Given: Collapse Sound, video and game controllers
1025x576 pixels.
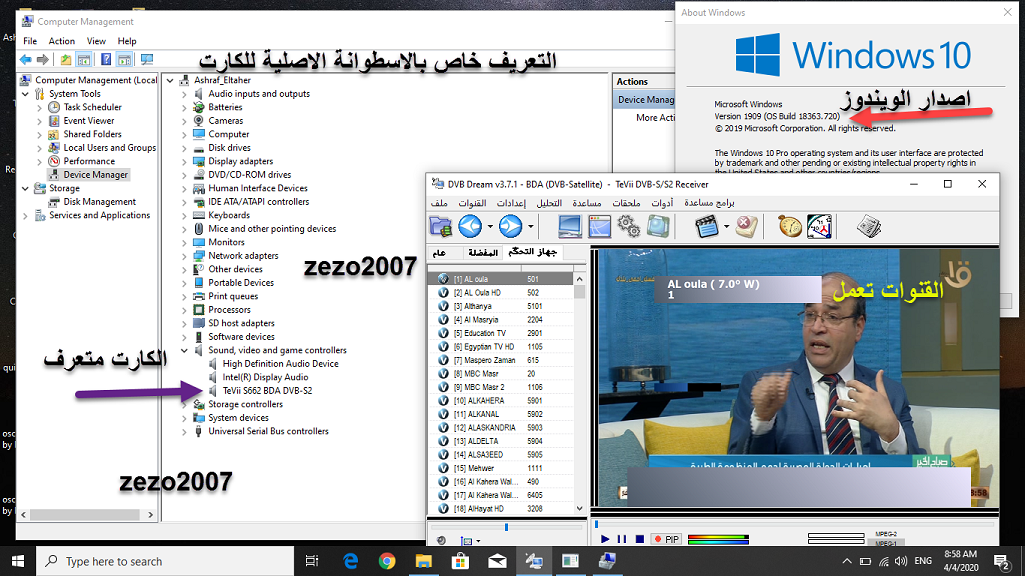Looking at the screenshot, I should point(184,350).
